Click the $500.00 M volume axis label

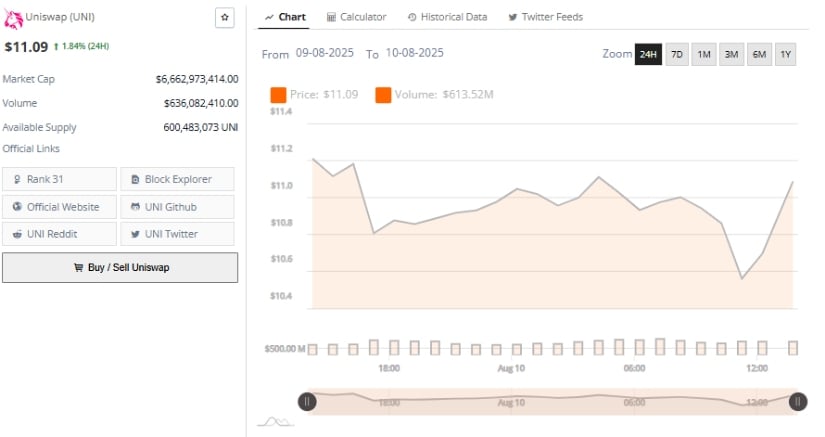(285, 349)
